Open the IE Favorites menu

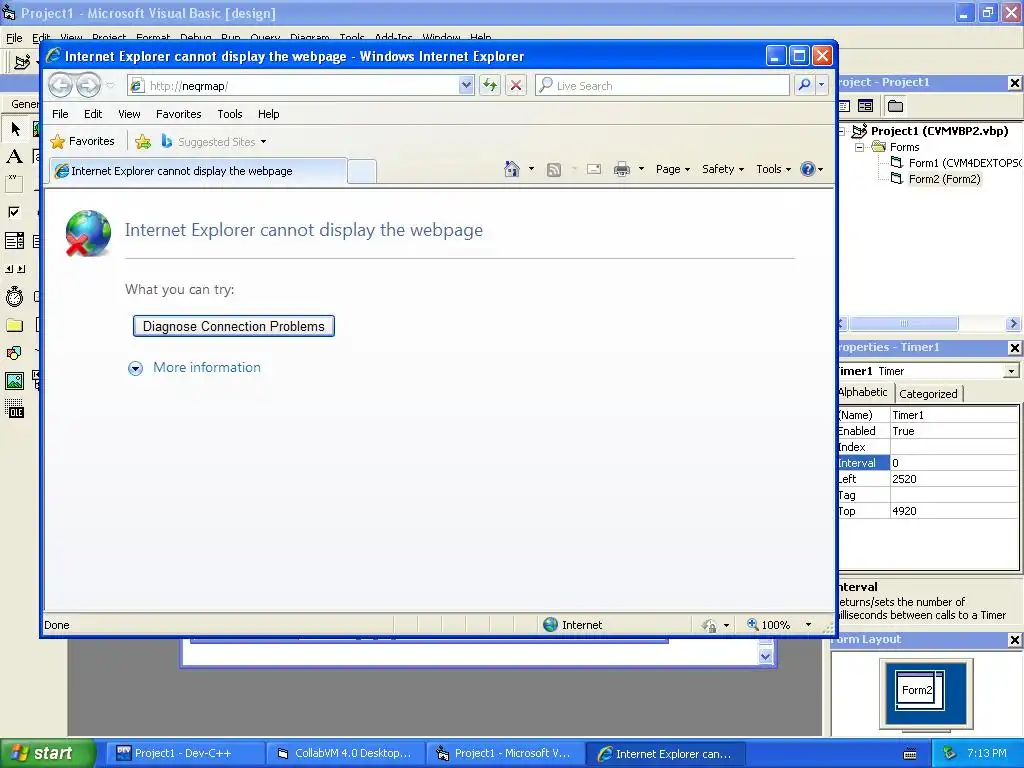(178, 114)
